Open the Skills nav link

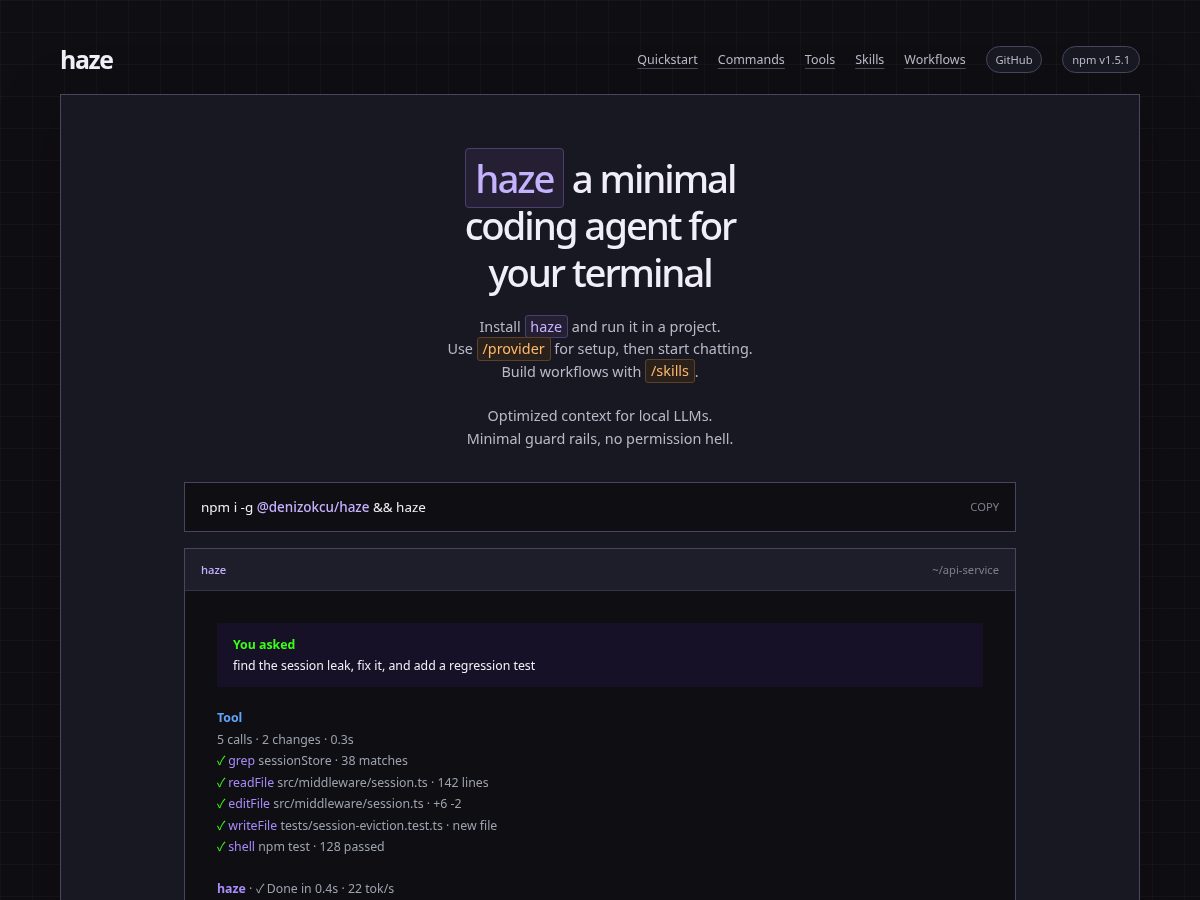pos(869,60)
